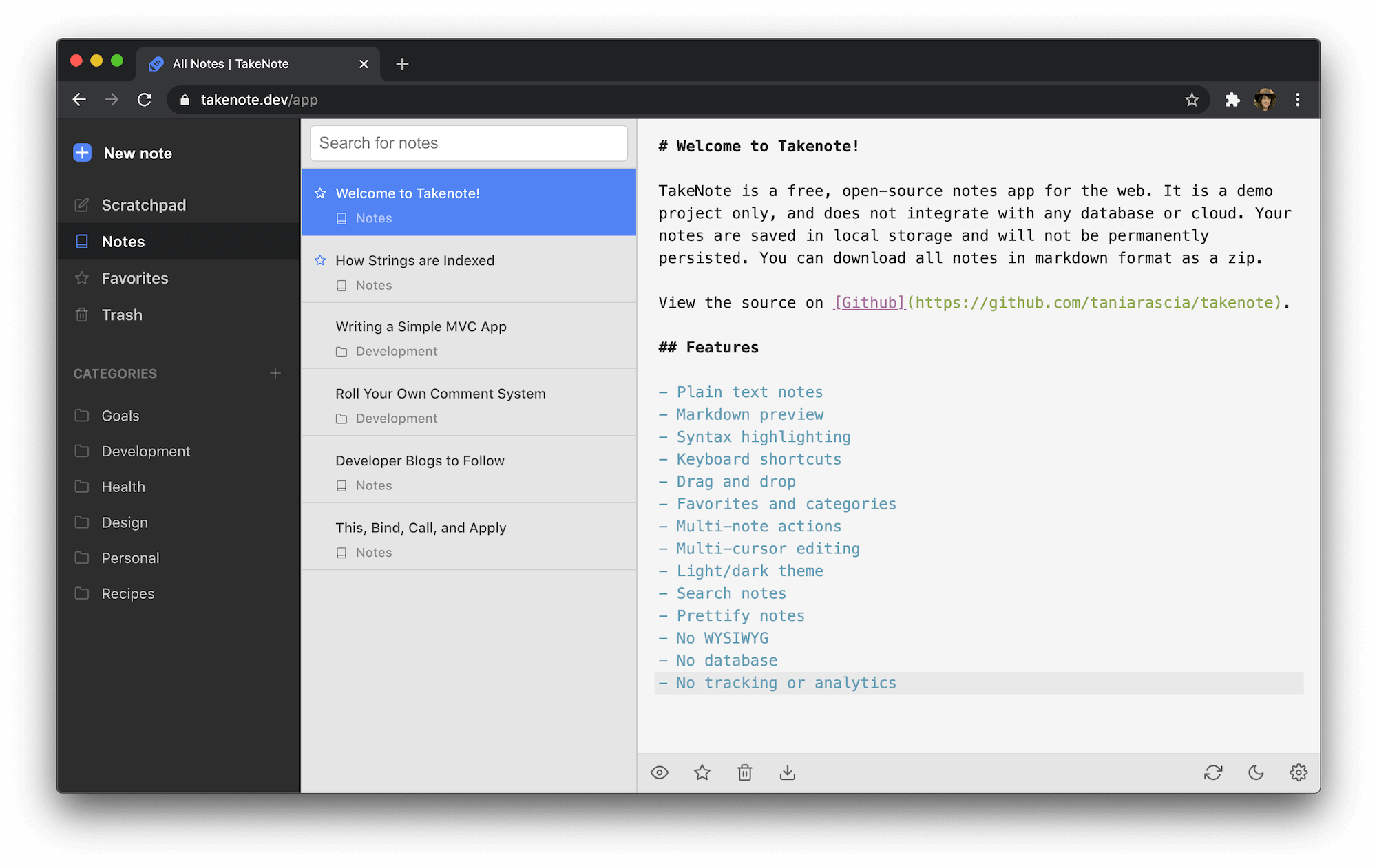Click the delete/trash icon in toolbar
The image size is (1377, 868).
point(745,773)
